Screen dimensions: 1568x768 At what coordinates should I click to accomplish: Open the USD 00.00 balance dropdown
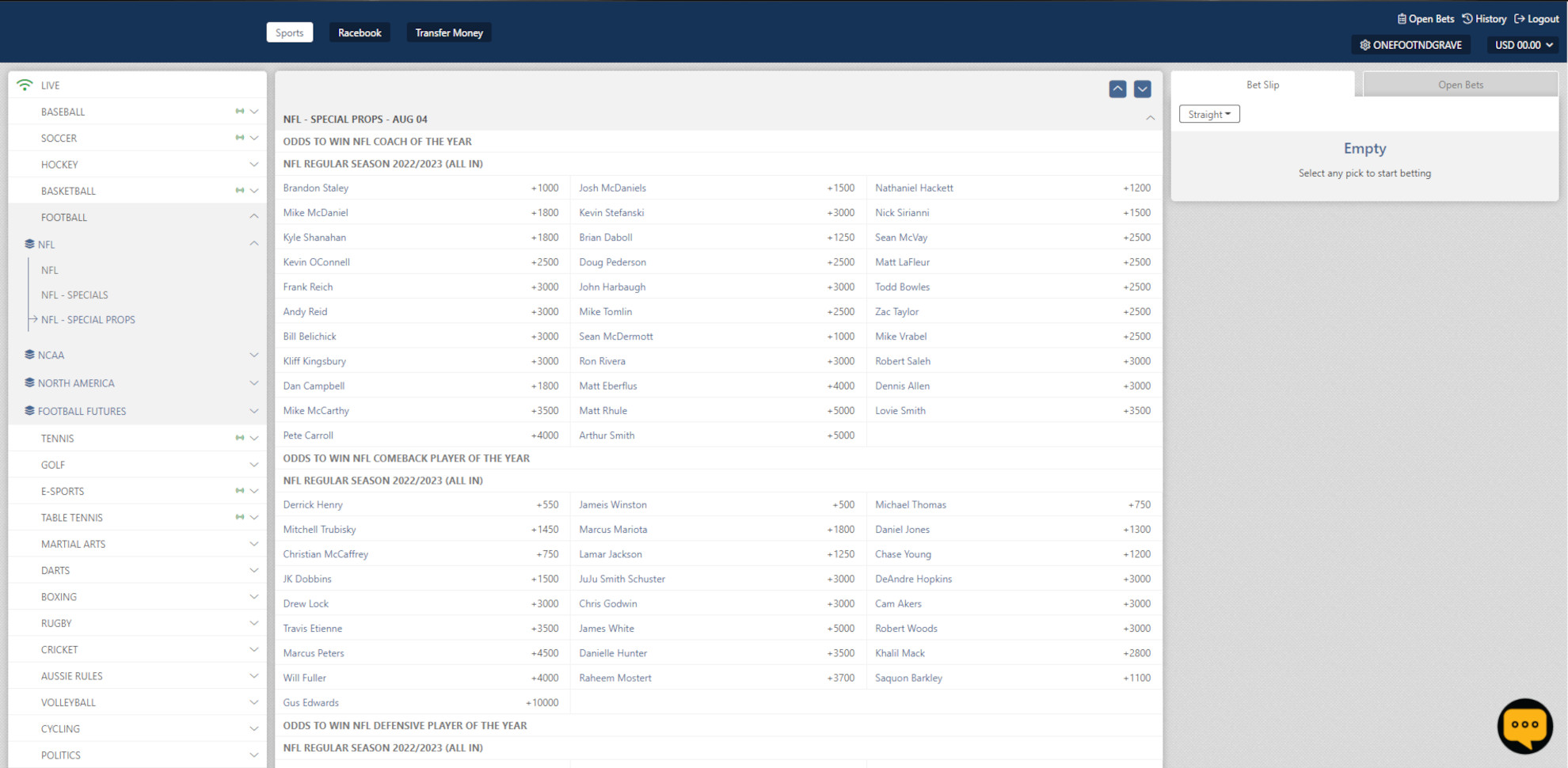tap(1524, 45)
